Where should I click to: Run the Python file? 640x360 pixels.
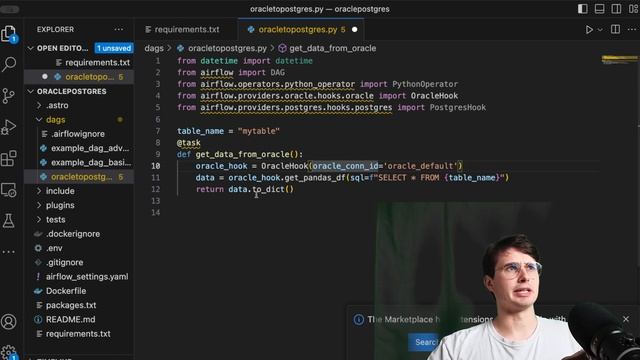click(x=589, y=29)
